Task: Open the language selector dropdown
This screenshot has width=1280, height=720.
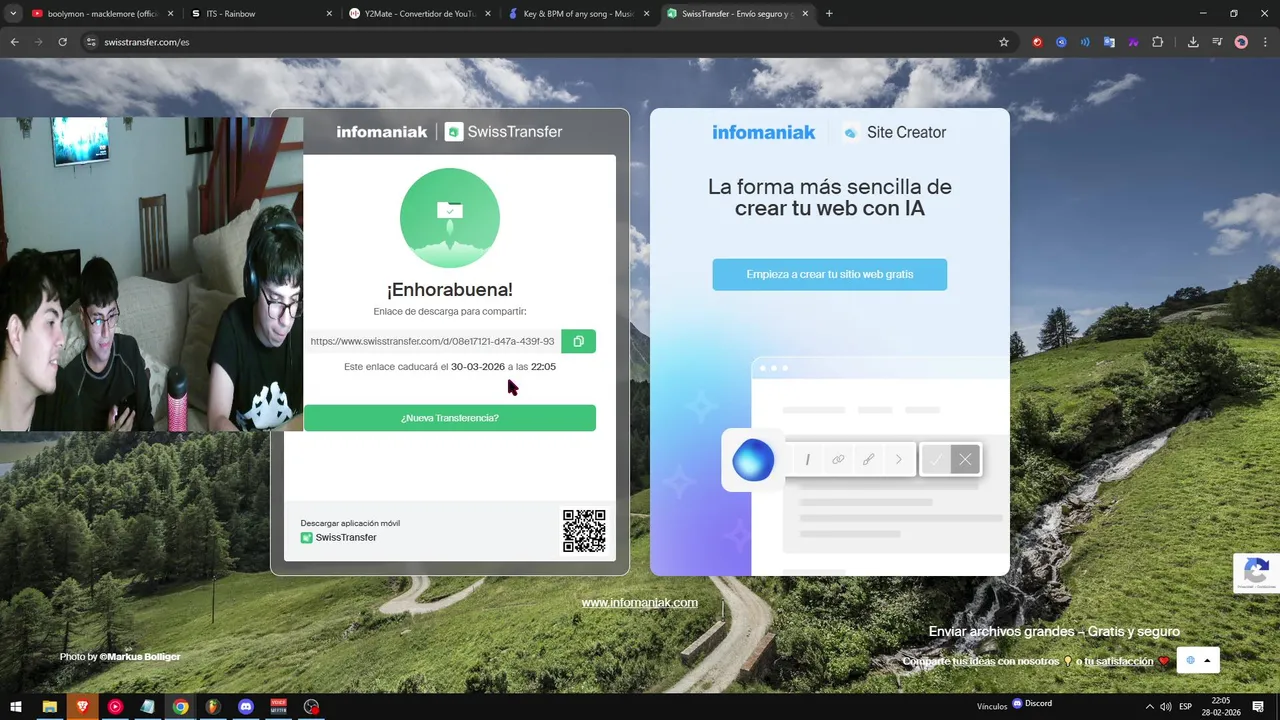Action: point(1198,660)
